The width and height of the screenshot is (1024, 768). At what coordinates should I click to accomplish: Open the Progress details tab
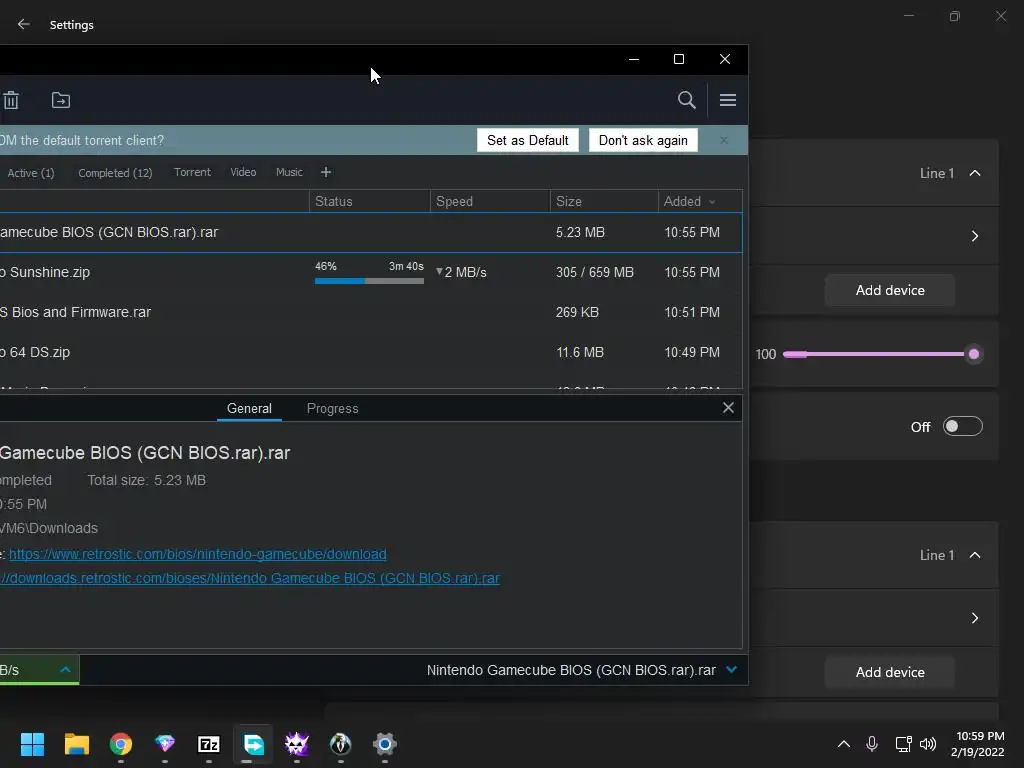click(x=332, y=409)
